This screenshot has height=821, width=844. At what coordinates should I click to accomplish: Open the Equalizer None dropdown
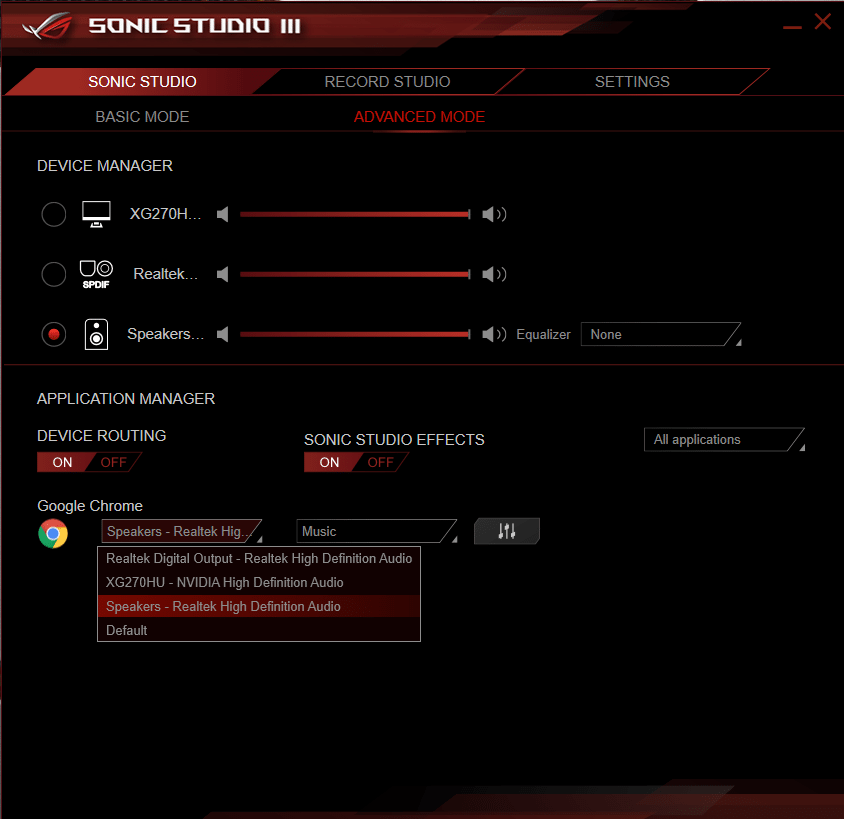661,334
